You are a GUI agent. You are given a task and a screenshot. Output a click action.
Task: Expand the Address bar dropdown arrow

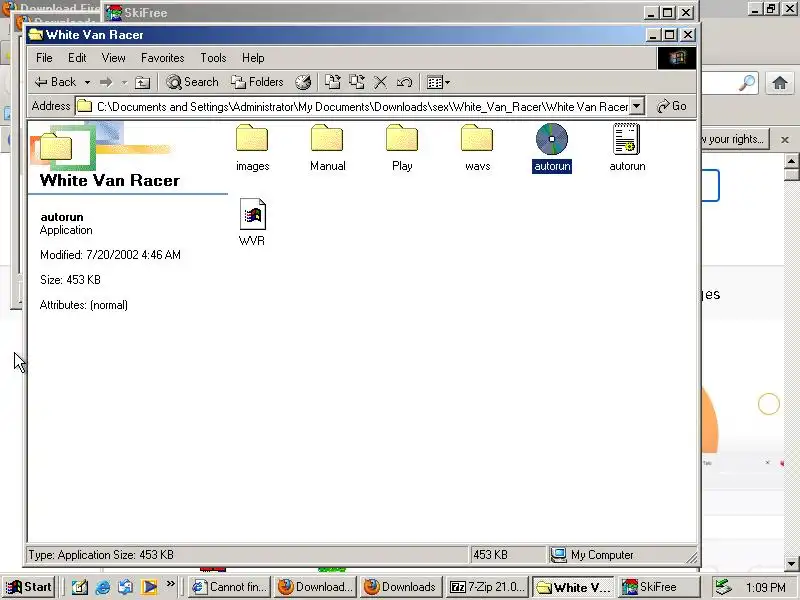pyautogui.click(x=637, y=106)
